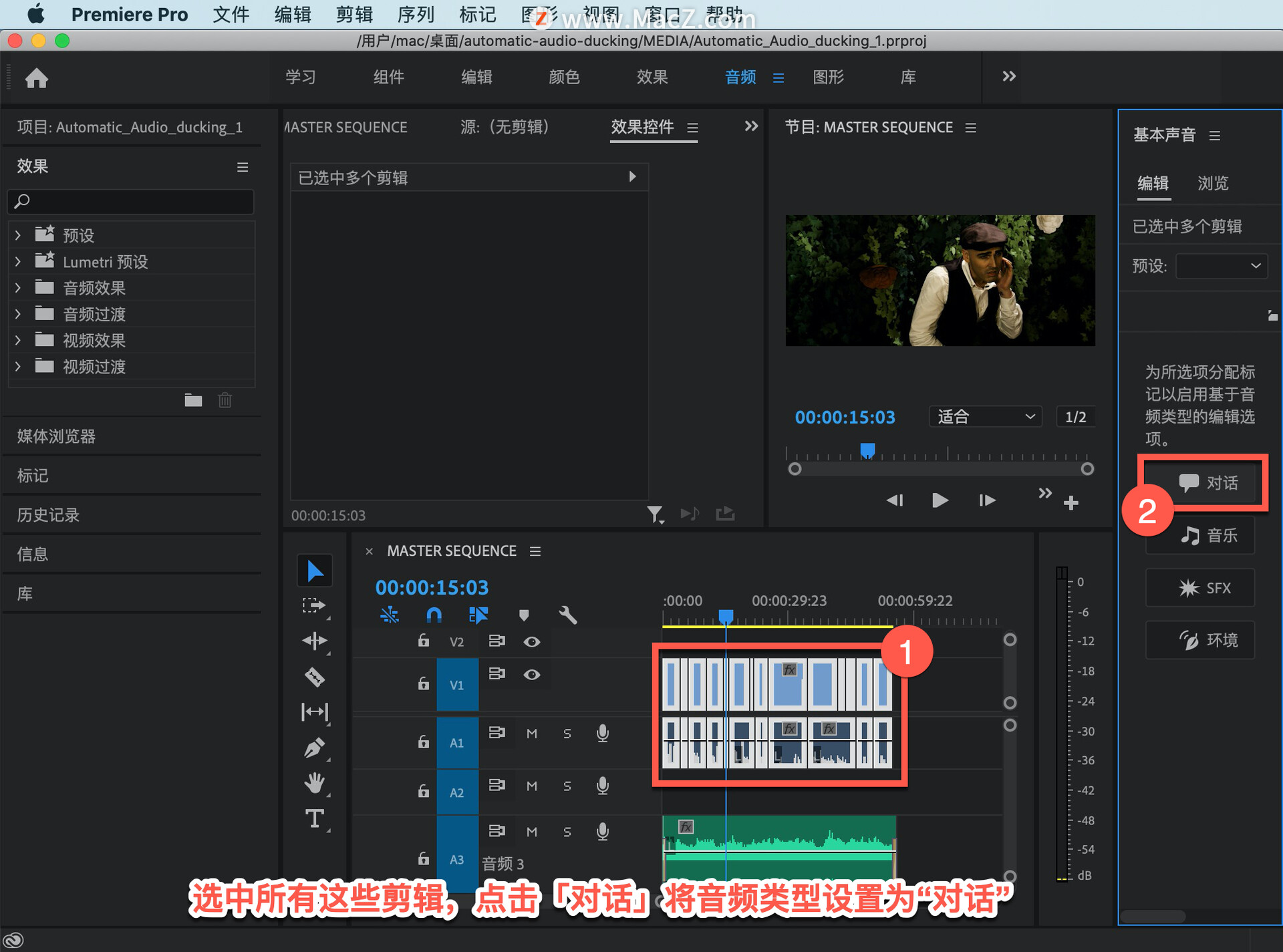Click the Essential Sound horizontal scrollbar
Viewport: 1283px width, 952px height.
pyautogui.click(x=1153, y=916)
